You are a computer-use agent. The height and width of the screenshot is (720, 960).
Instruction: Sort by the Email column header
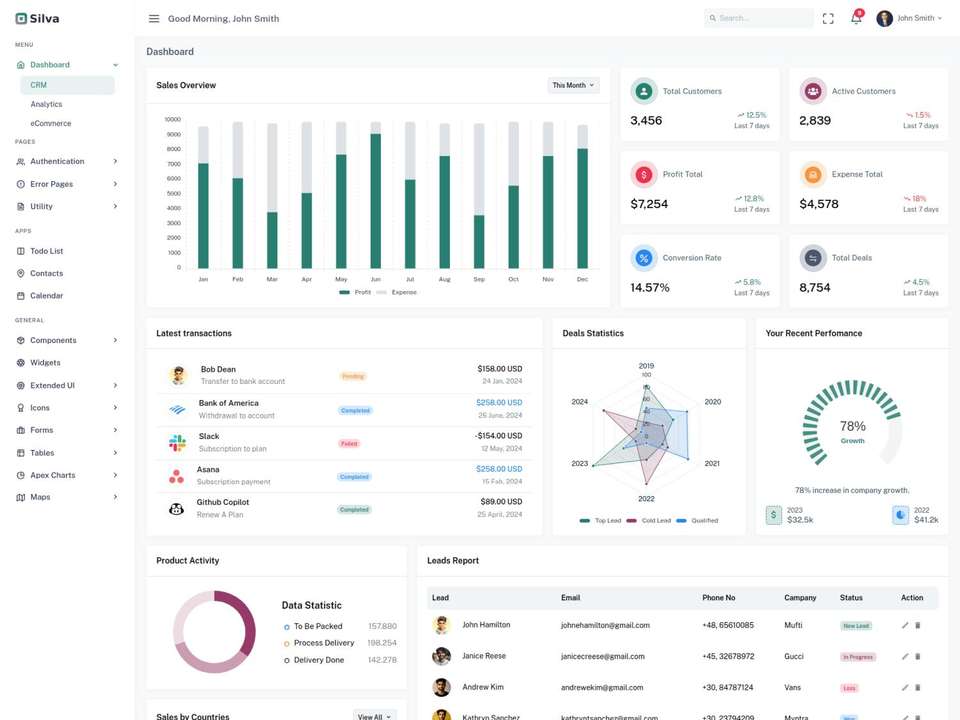(x=570, y=598)
